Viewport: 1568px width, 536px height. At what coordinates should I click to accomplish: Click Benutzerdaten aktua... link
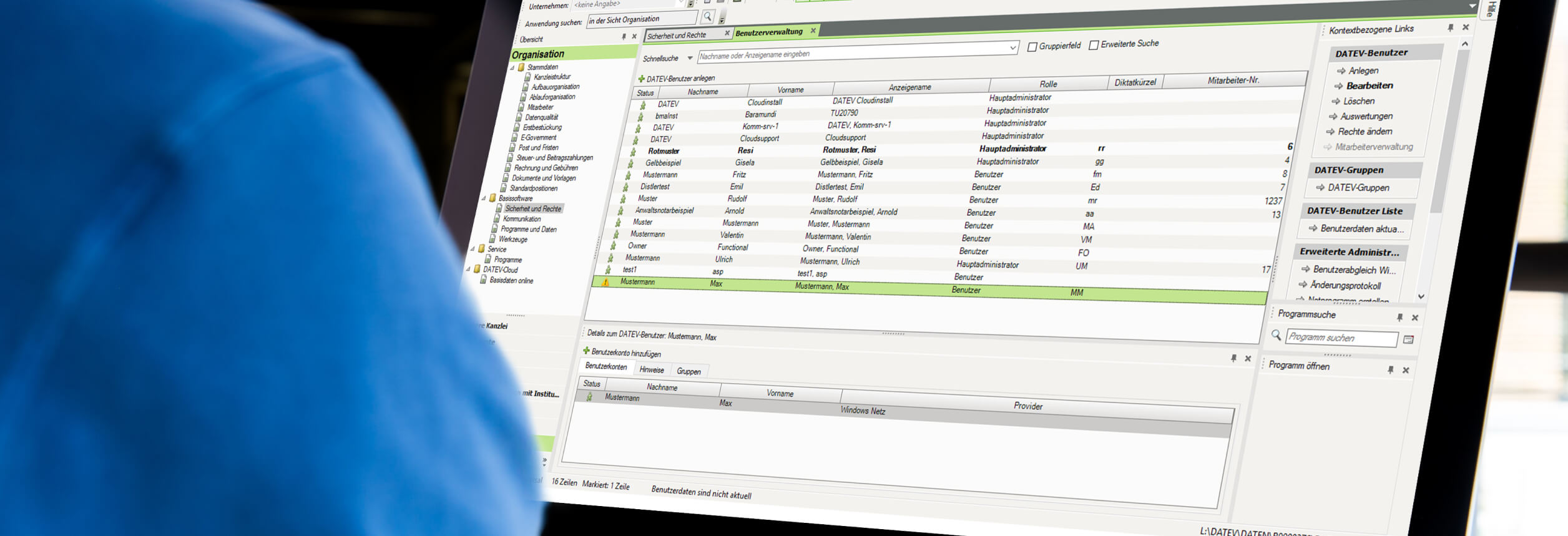pos(1362,229)
